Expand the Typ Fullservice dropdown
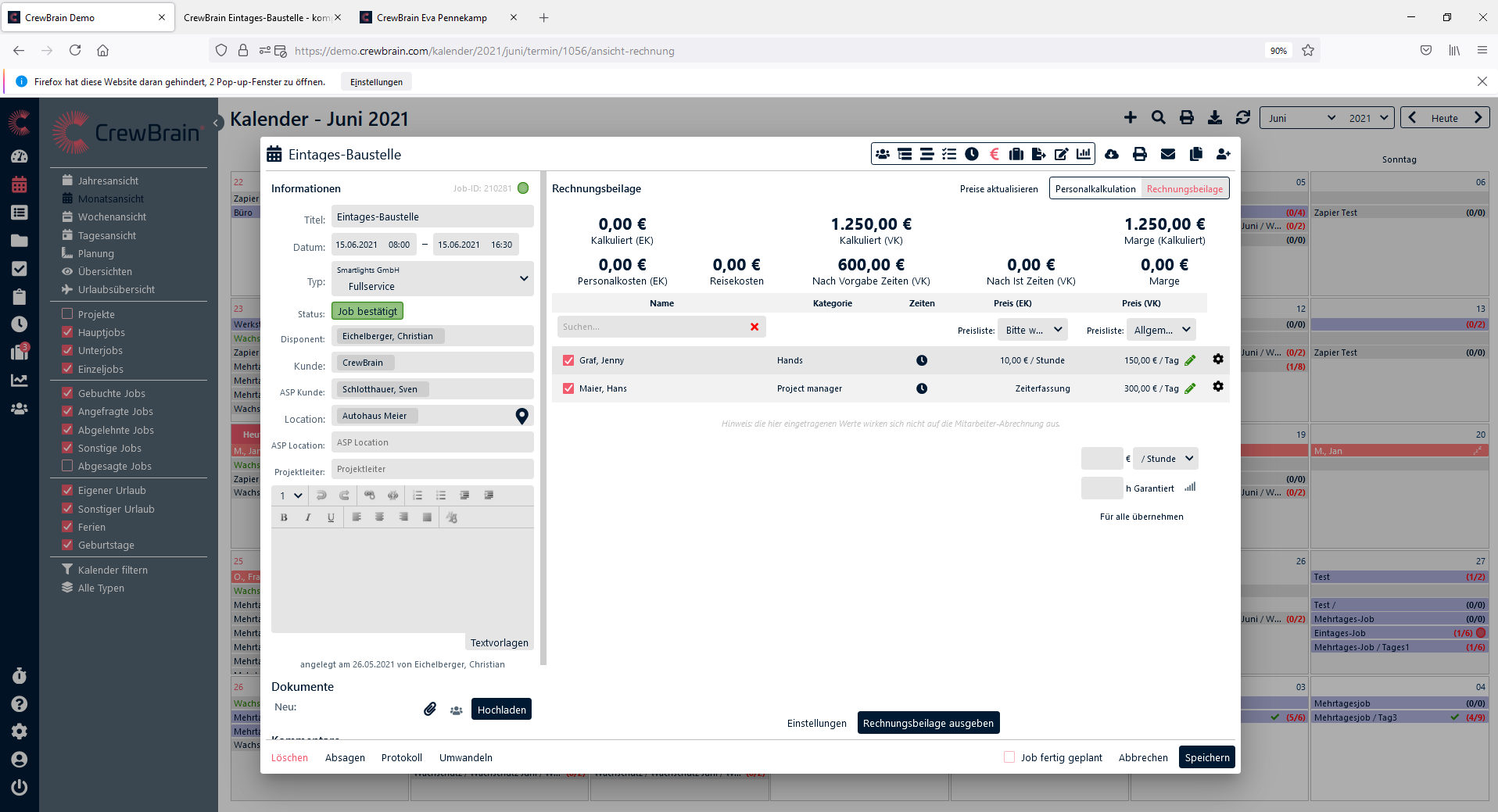This screenshot has height=812, width=1498. coord(523,279)
